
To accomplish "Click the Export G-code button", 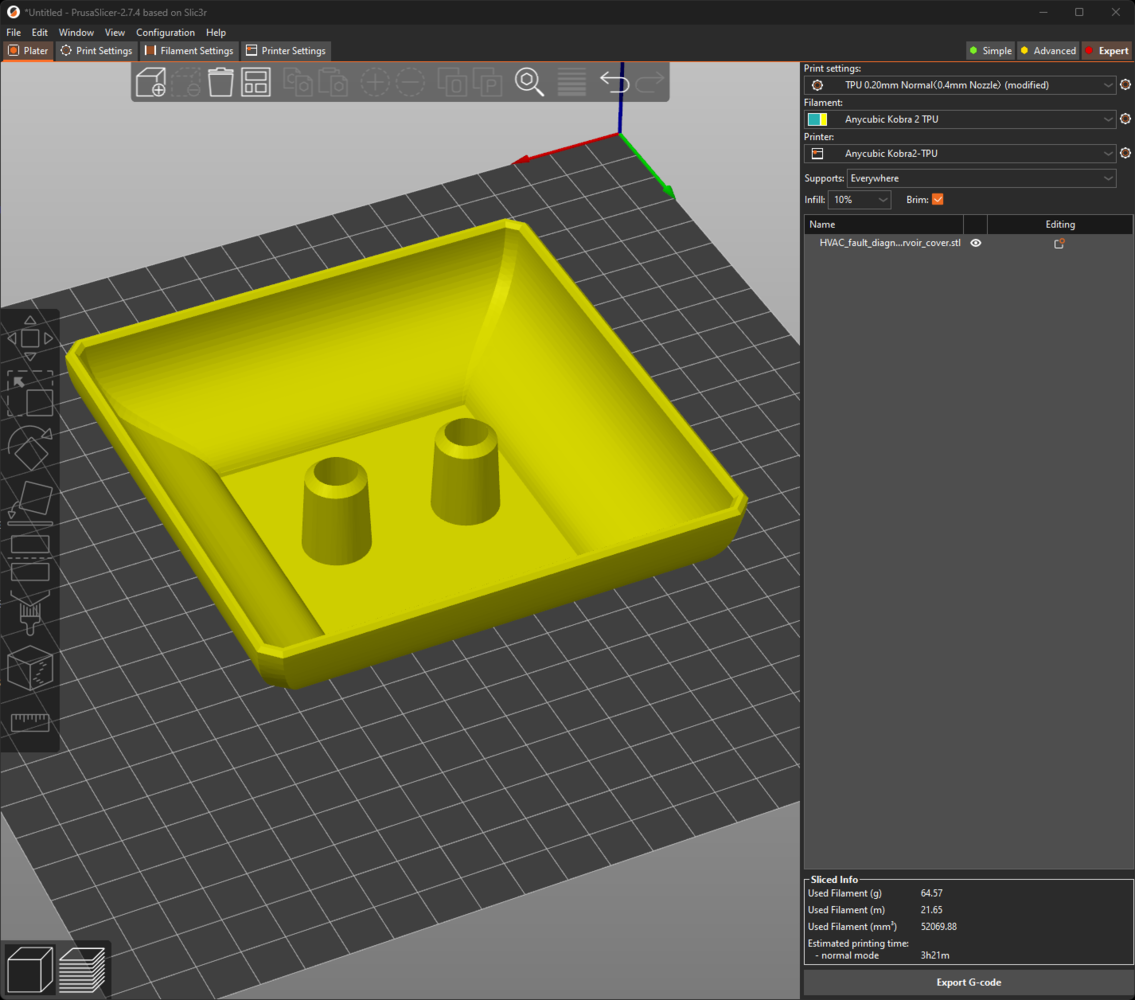I will point(968,982).
